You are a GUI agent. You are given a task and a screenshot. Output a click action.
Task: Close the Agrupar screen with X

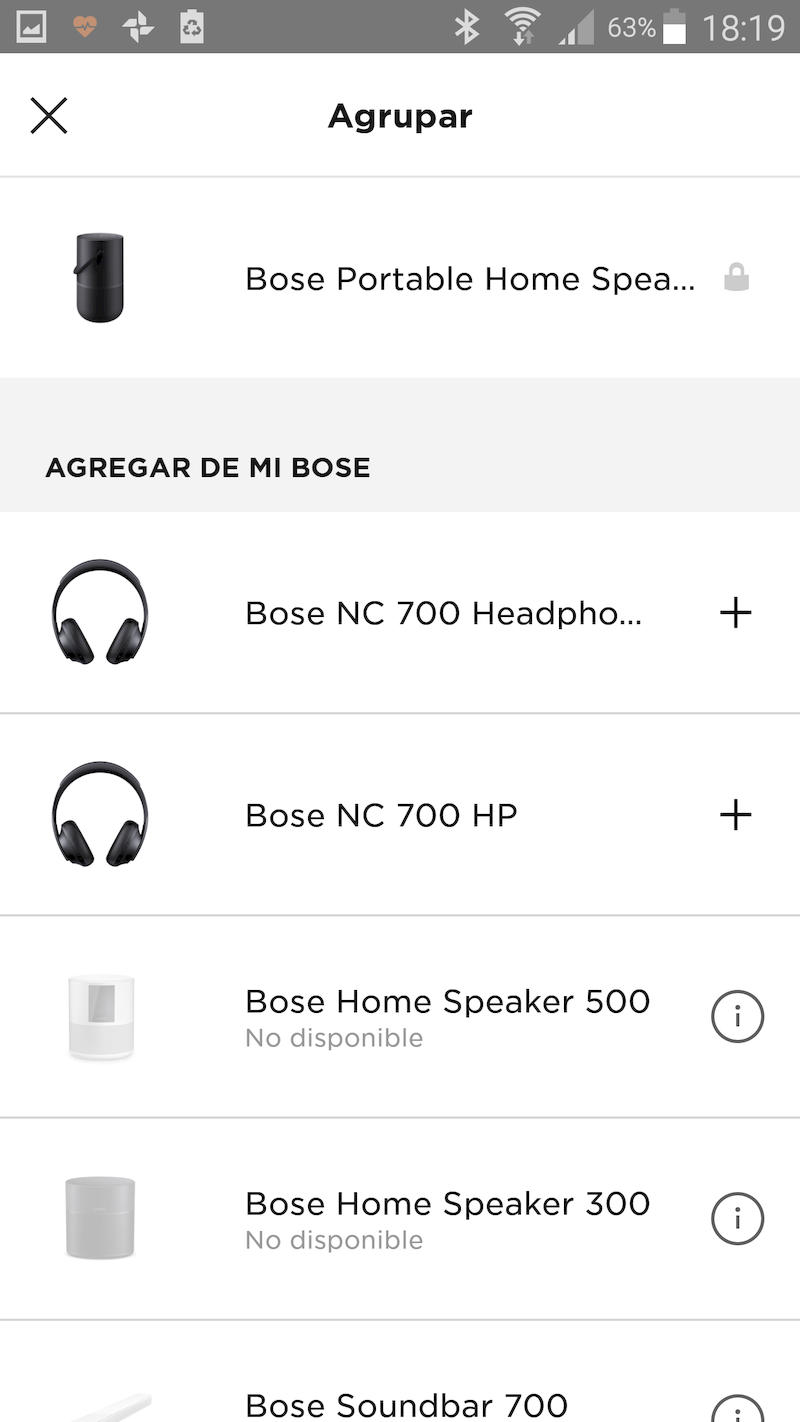48,116
